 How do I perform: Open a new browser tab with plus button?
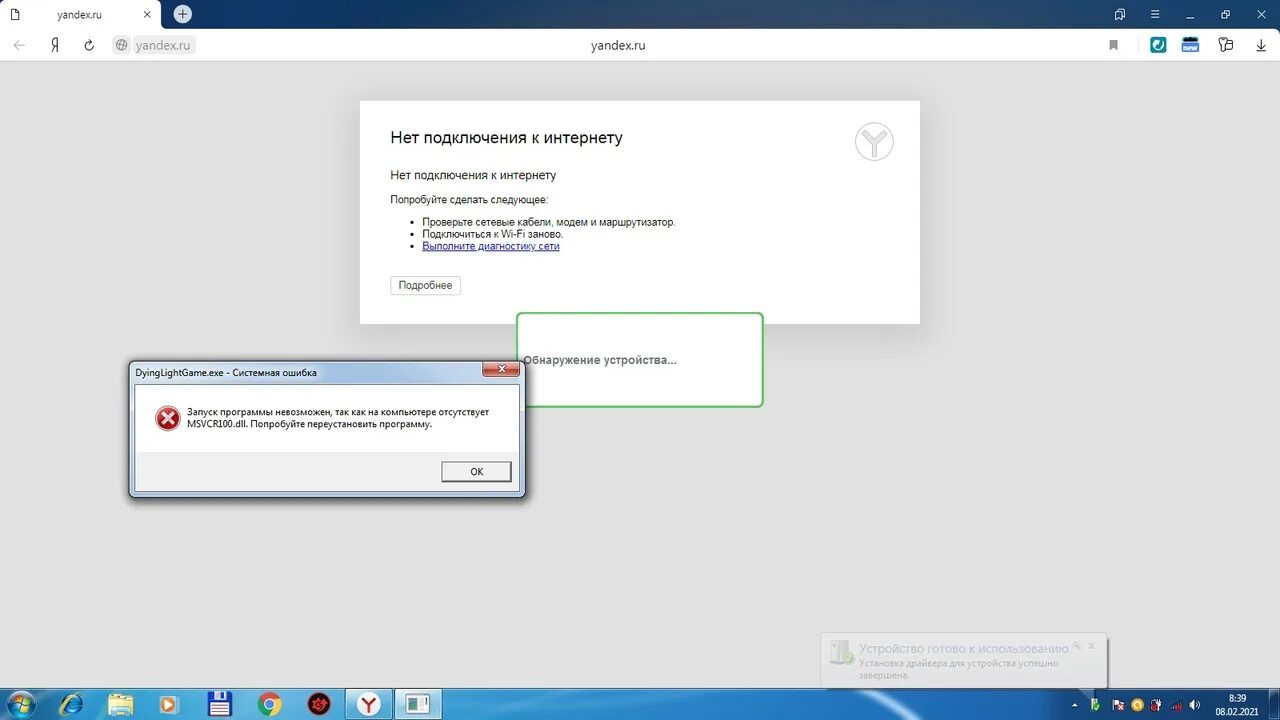[182, 14]
